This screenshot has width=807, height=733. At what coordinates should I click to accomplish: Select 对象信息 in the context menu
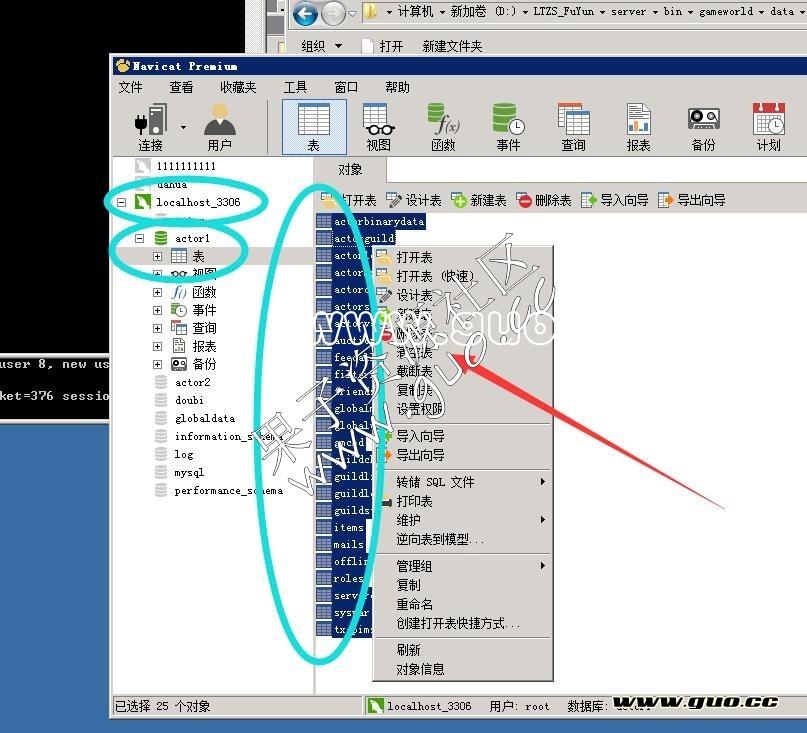(x=420, y=669)
